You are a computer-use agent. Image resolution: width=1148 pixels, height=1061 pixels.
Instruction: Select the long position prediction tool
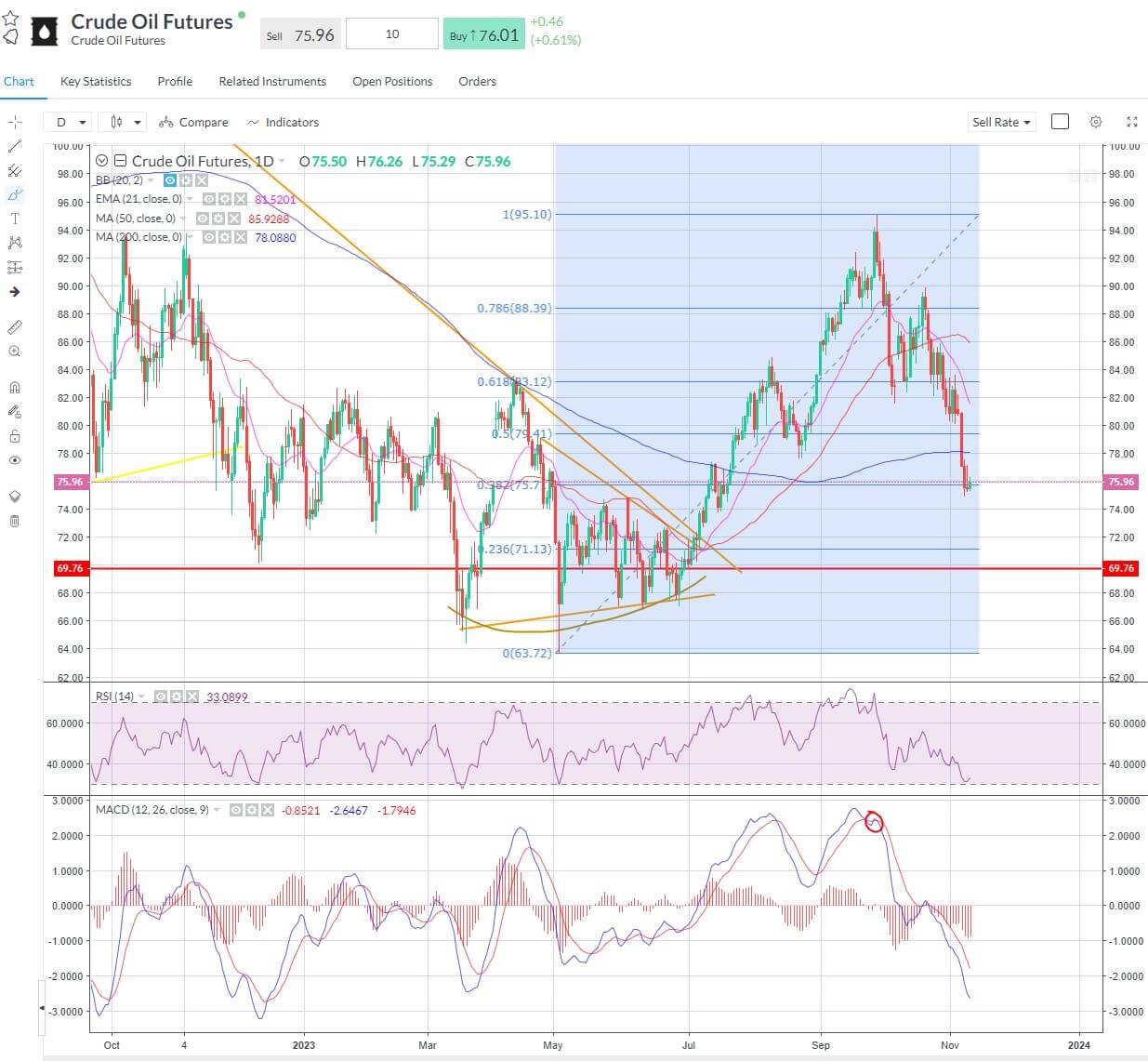14,267
